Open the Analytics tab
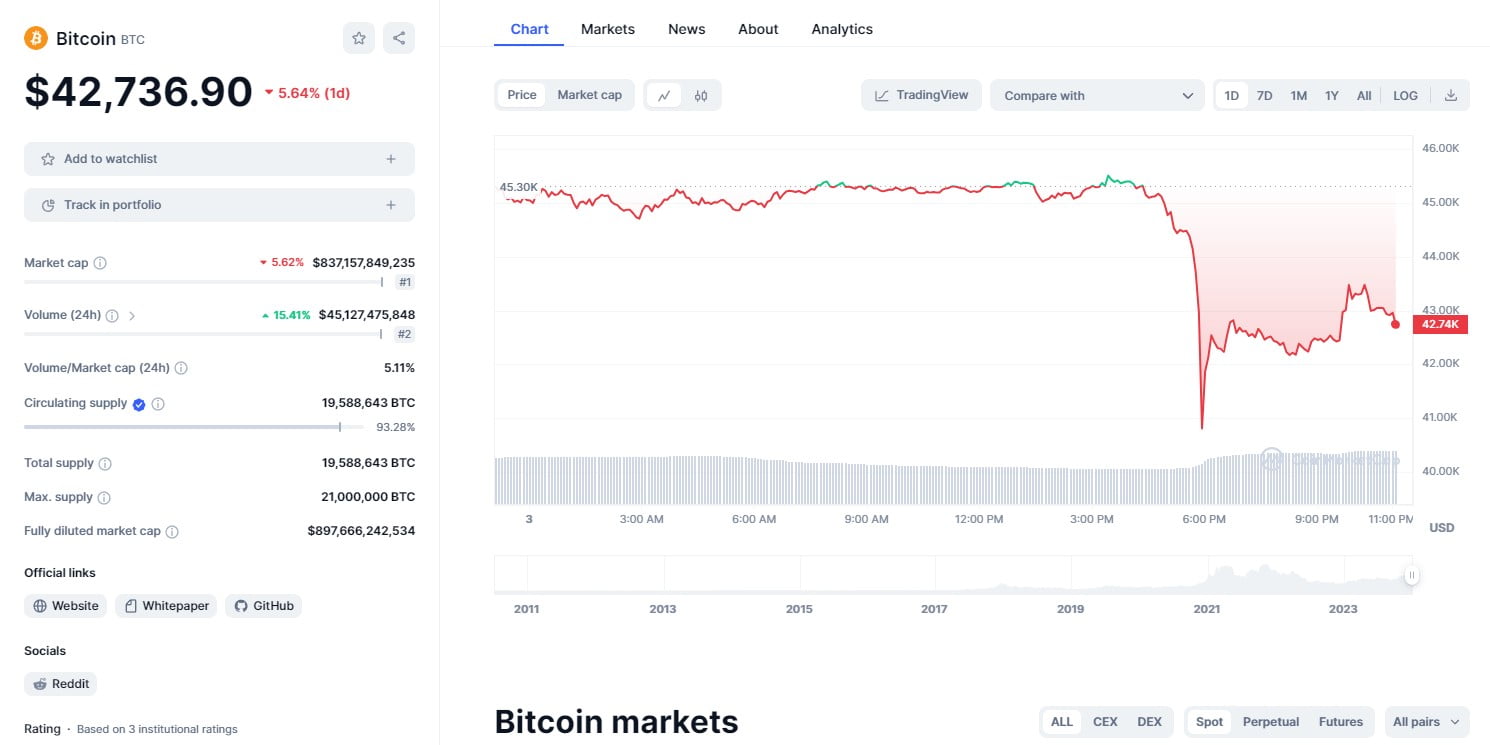Image resolution: width=1490 pixels, height=745 pixels. (x=842, y=29)
